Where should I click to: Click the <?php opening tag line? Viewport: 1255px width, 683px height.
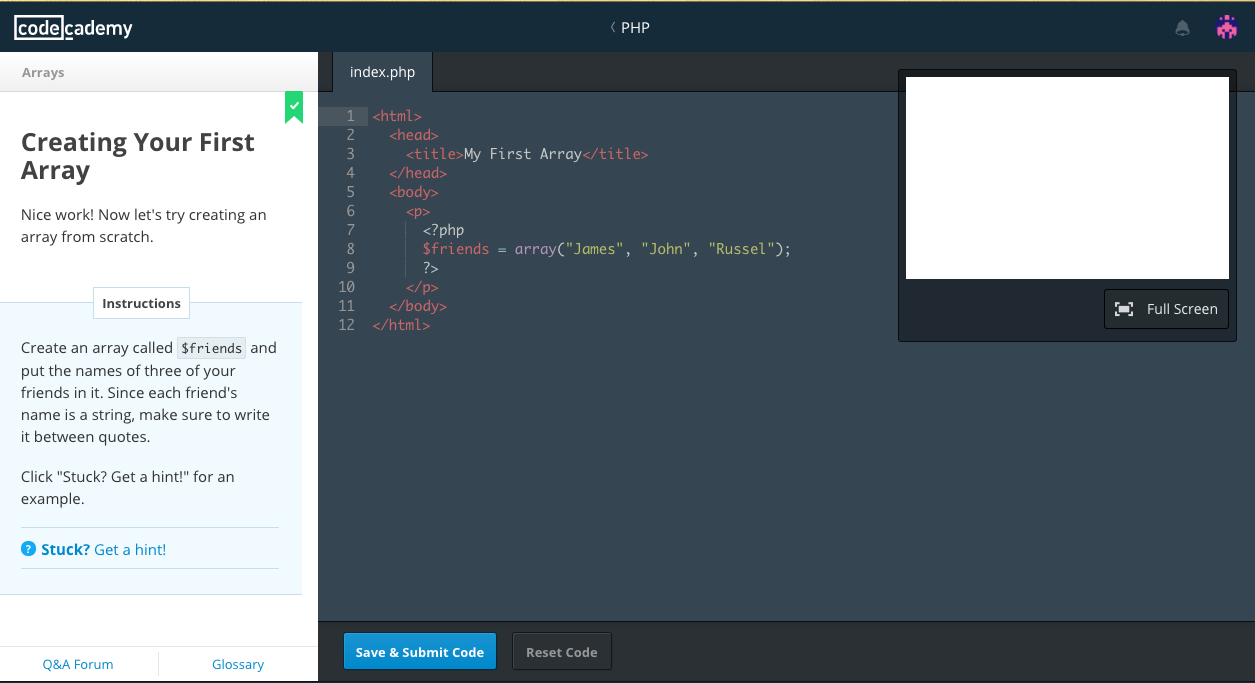(x=444, y=230)
